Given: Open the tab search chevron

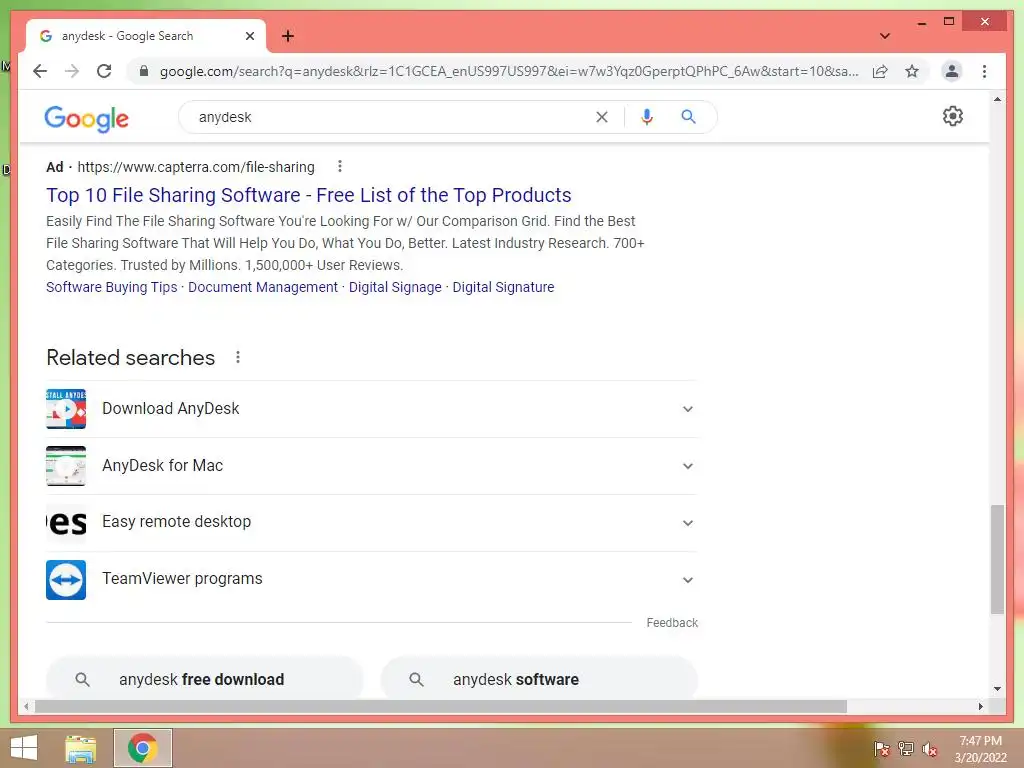Looking at the screenshot, I should coord(884,36).
